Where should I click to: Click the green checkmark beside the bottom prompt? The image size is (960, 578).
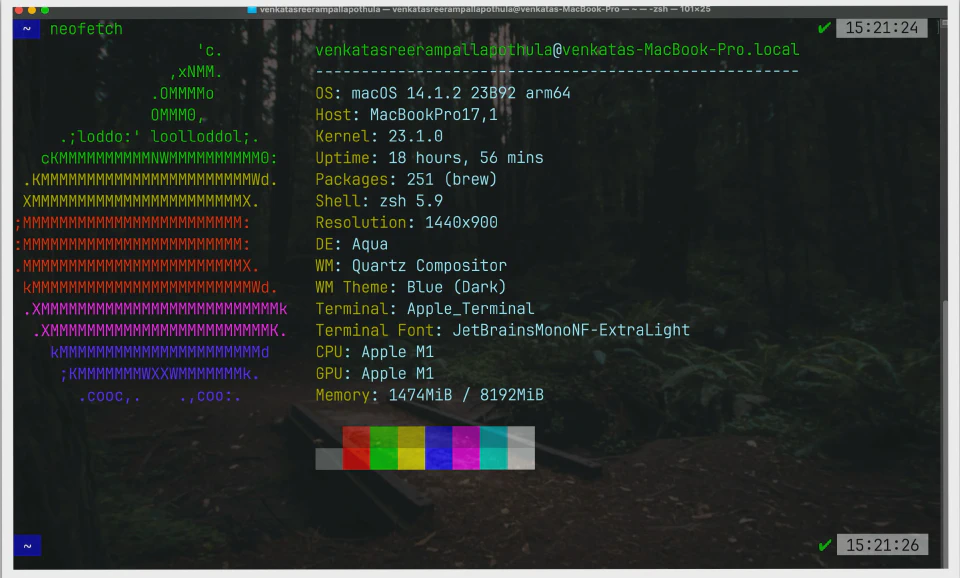click(824, 545)
